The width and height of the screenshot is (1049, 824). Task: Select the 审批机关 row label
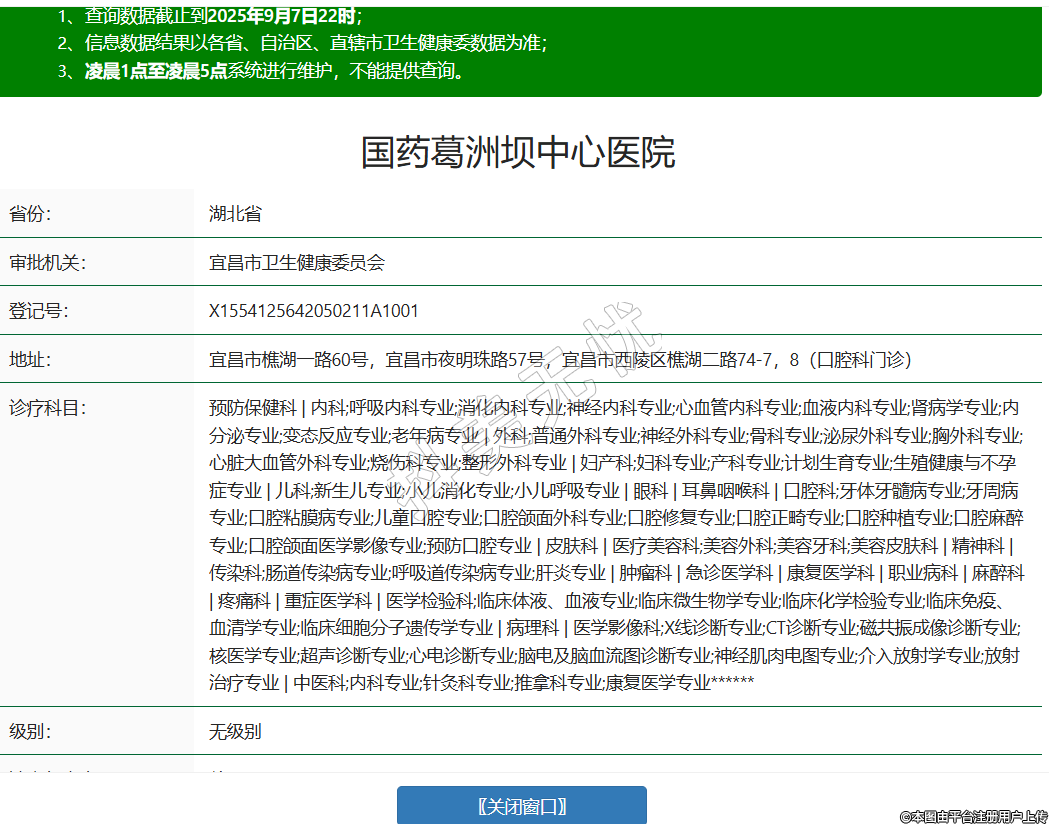48,263
